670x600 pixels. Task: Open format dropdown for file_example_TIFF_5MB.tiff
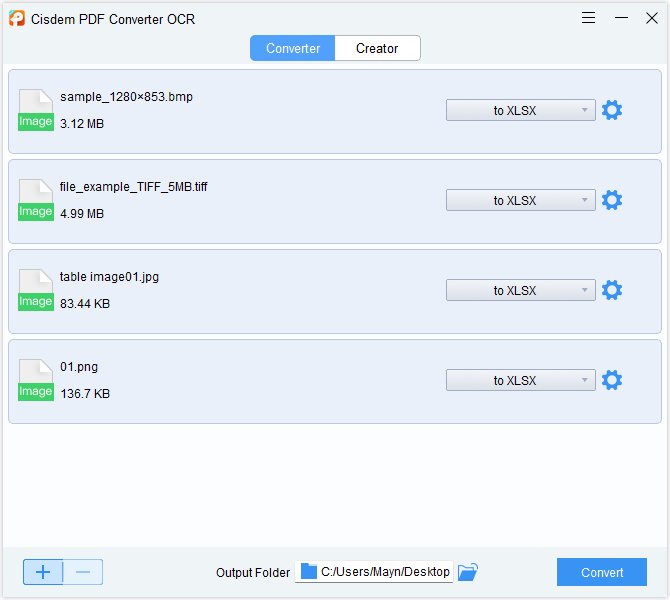520,200
